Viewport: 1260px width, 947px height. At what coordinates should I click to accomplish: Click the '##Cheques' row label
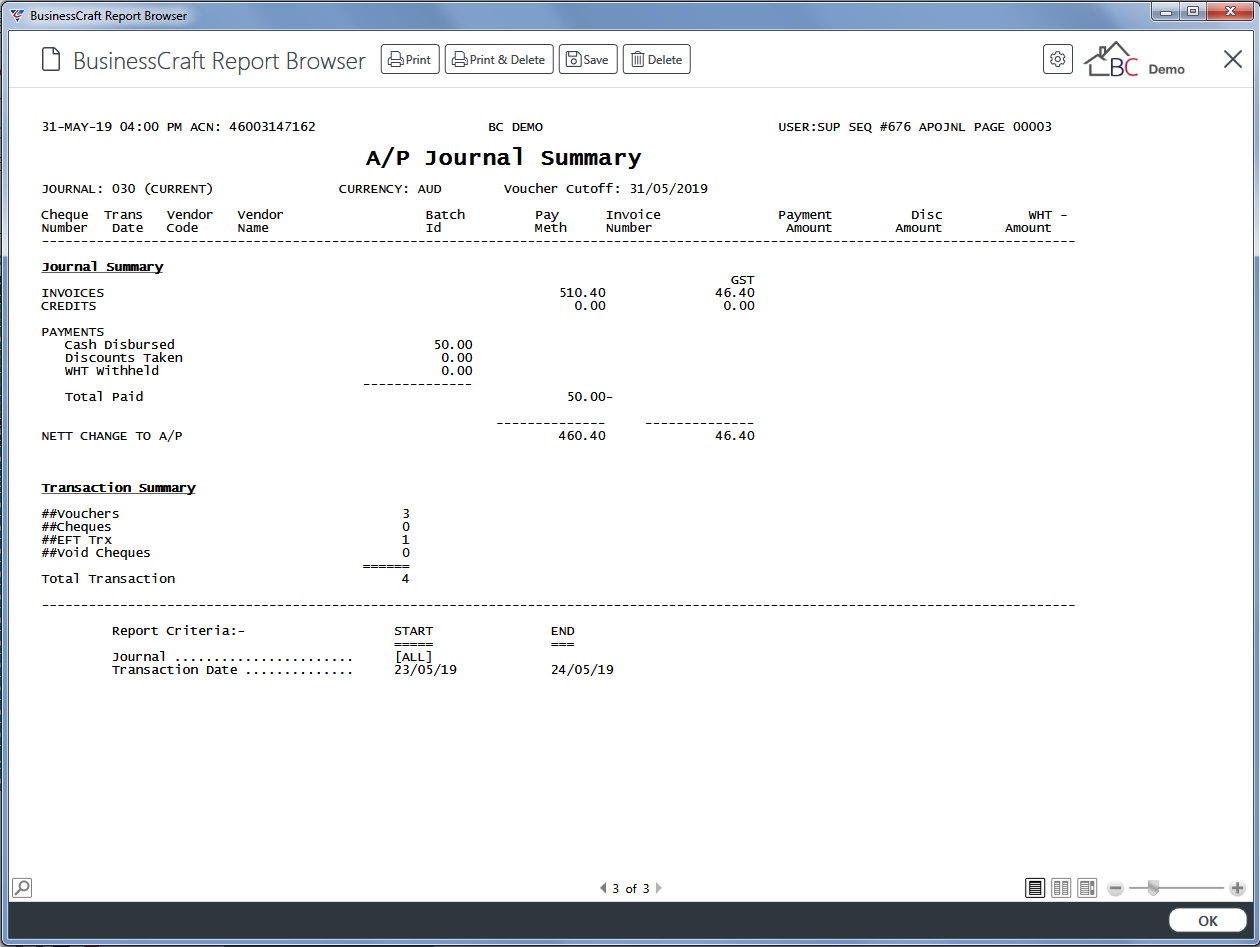76,527
